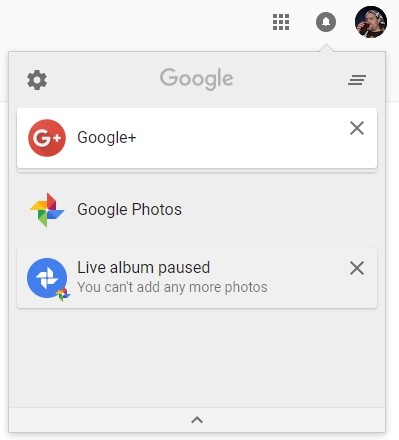Viewport: 399px width, 440px height.
Task: Select the Google Photos section header
Action: (x=129, y=209)
